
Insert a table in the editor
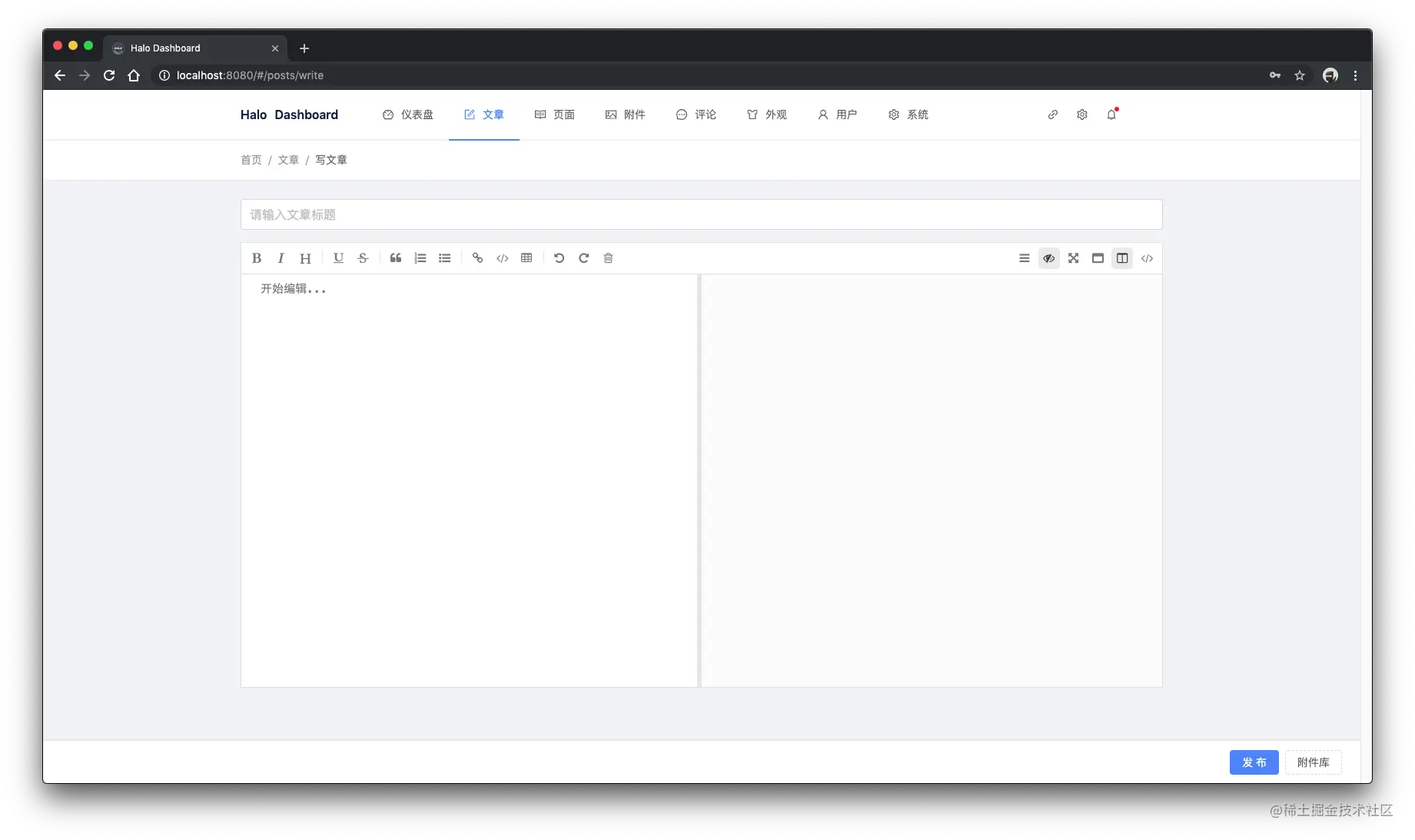(526, 258)
